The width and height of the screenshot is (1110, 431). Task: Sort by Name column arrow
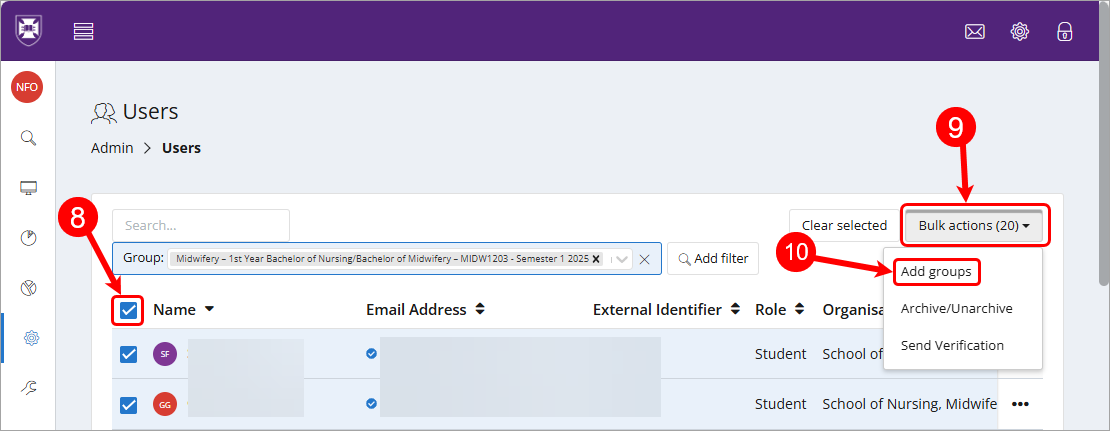click(209, 310)
